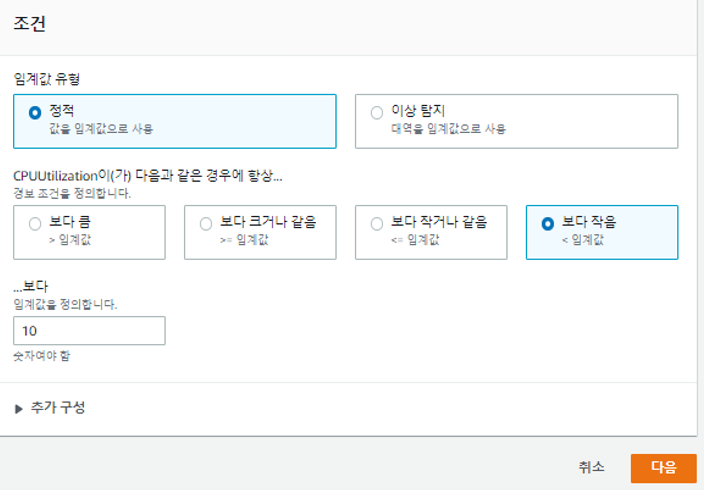This screenshot has height=490, width=704.
Task: Click the ...보다 label
Action: click(x=31, y=286)
